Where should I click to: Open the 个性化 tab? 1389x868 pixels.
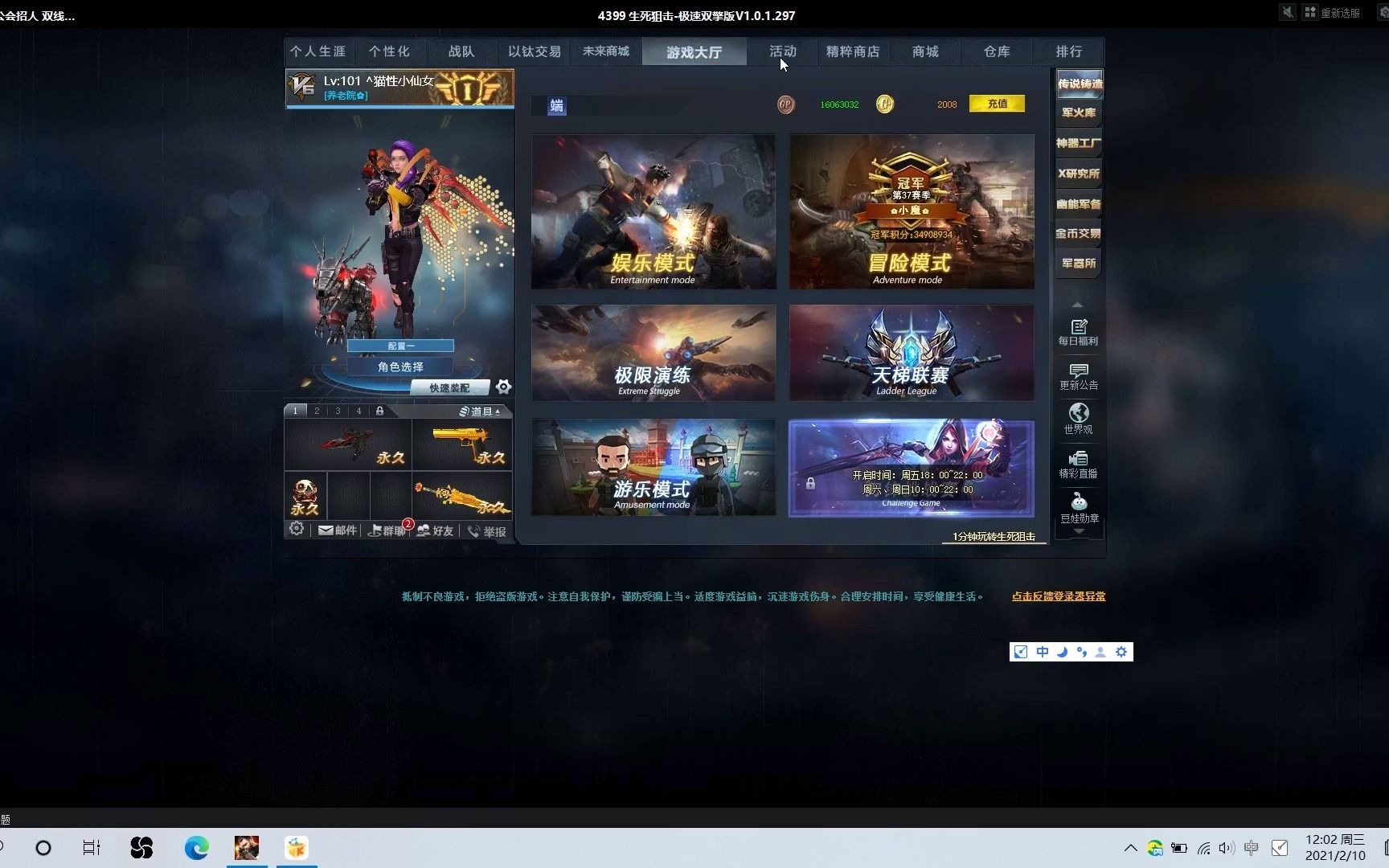tap(389, 51)
